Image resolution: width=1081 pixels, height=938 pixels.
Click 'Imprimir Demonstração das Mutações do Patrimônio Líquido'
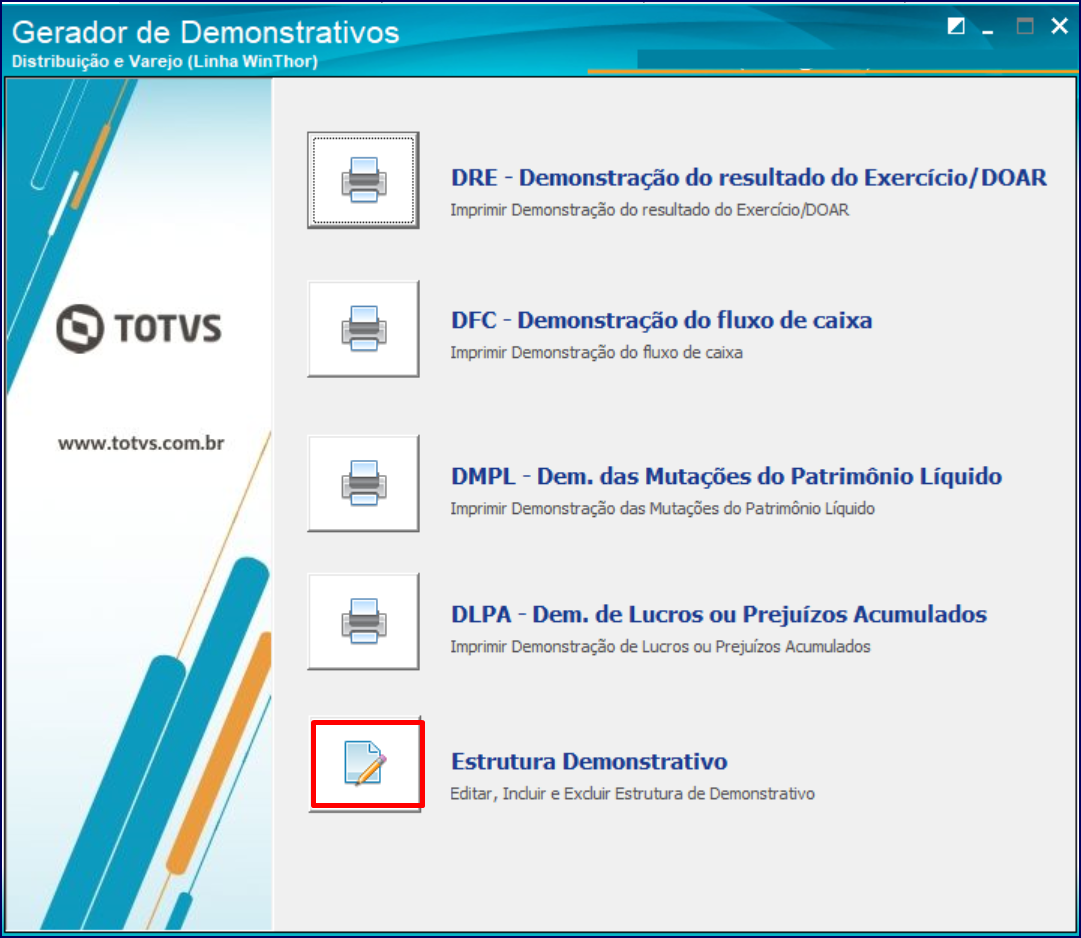tap(663, 509)
